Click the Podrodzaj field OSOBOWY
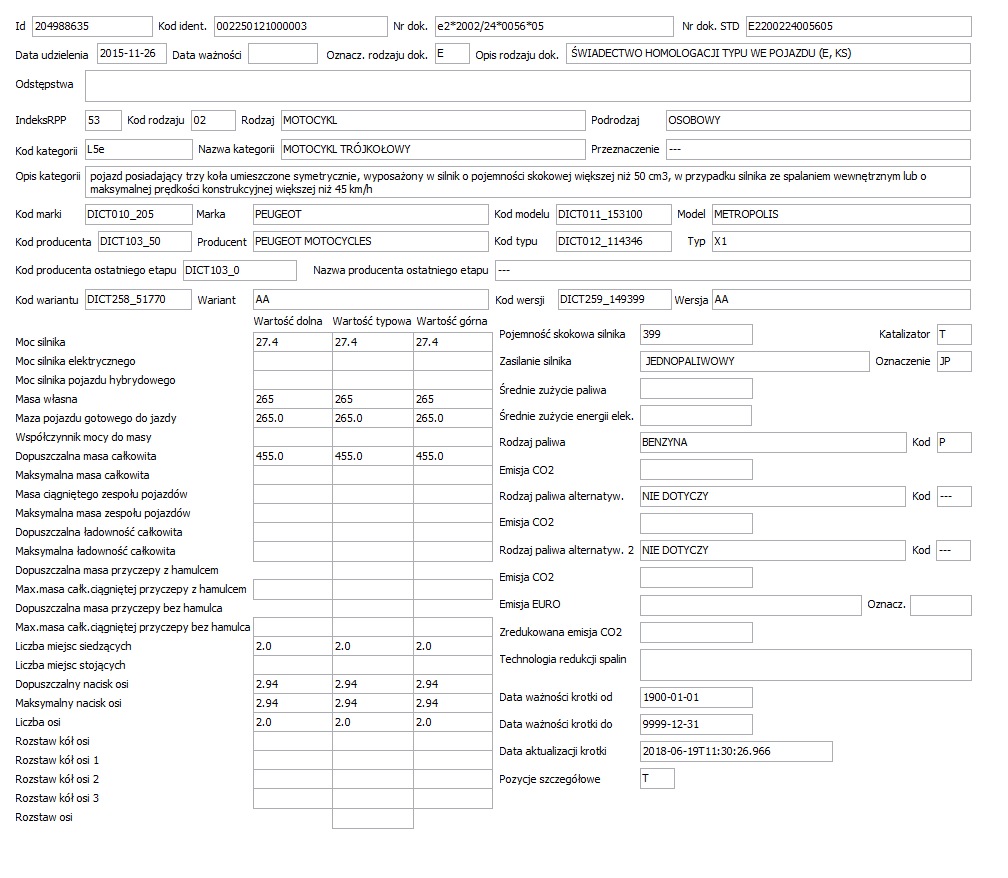The width and height of the screenshot is (1008, 878). [818, 120]
